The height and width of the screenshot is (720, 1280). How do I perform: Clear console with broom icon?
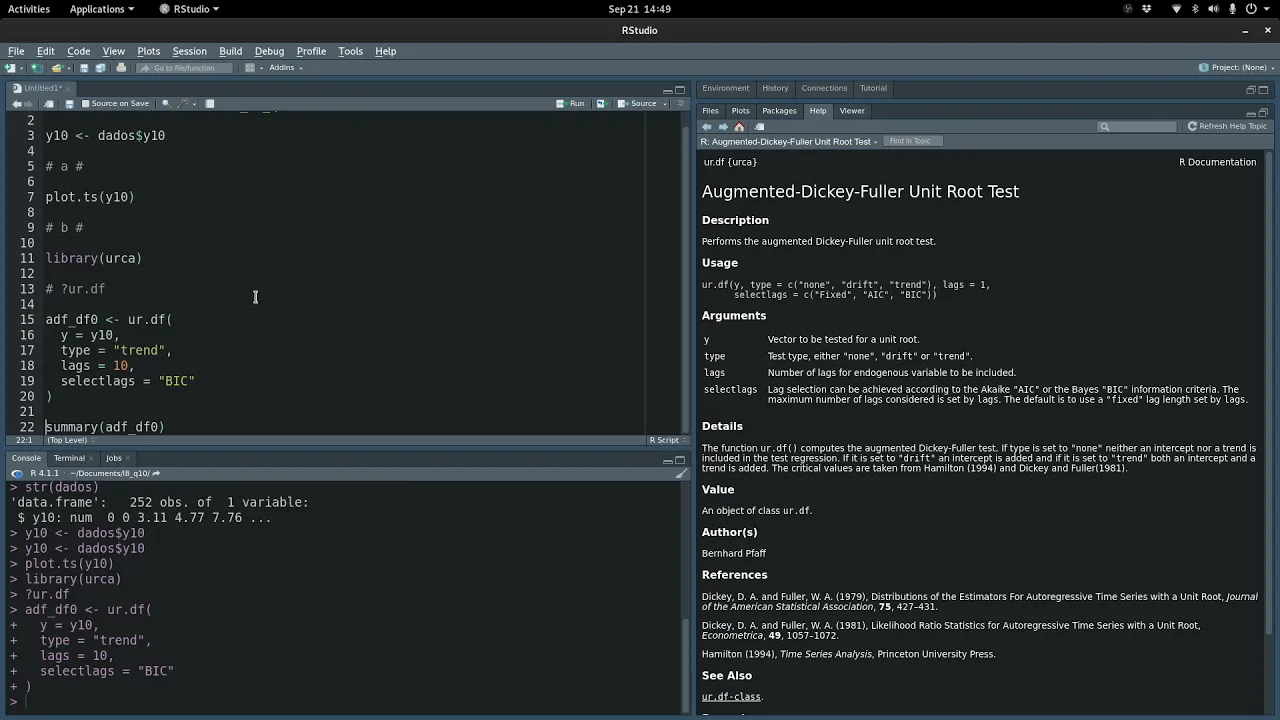(681, 474)
